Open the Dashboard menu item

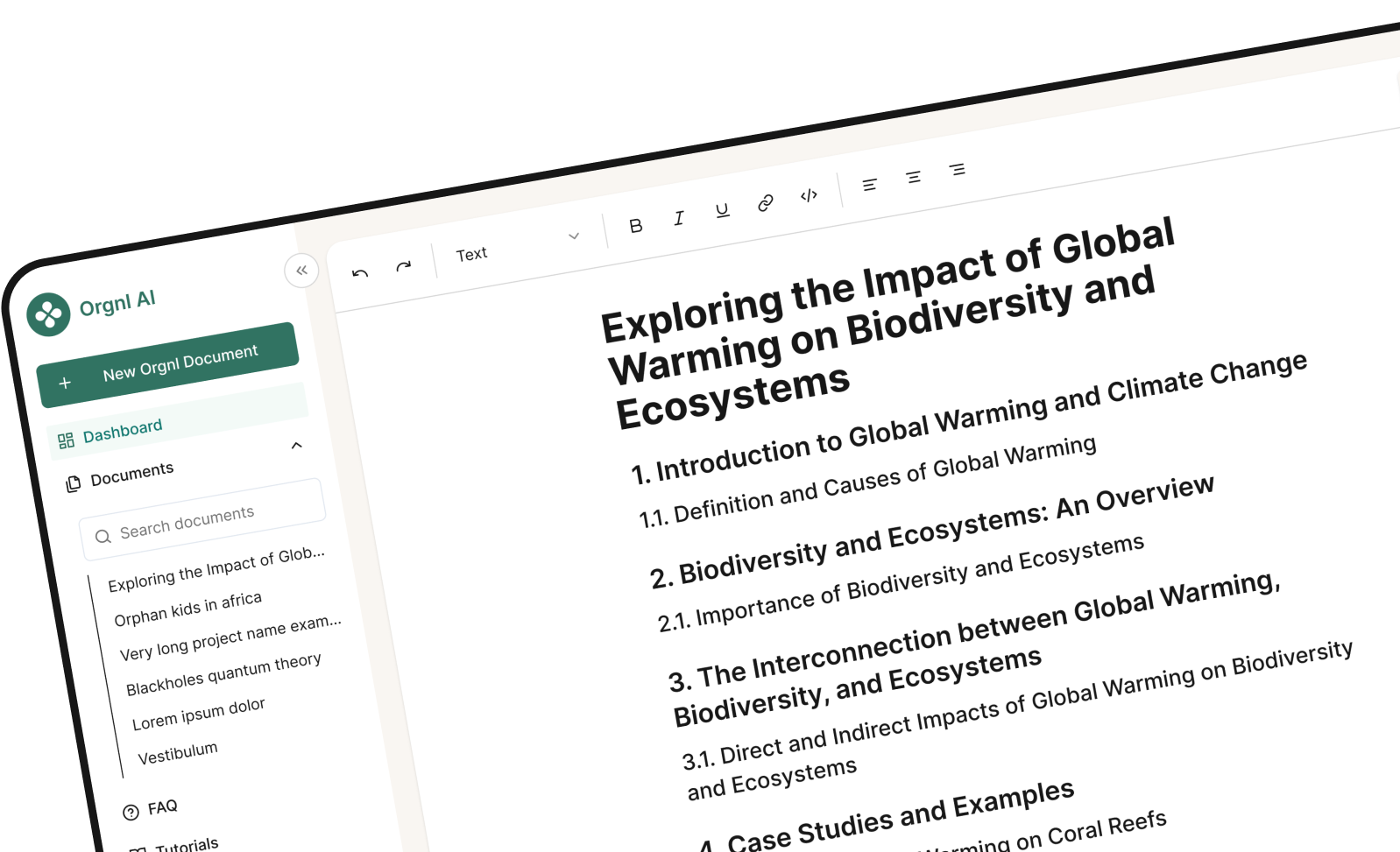point(122,431)
